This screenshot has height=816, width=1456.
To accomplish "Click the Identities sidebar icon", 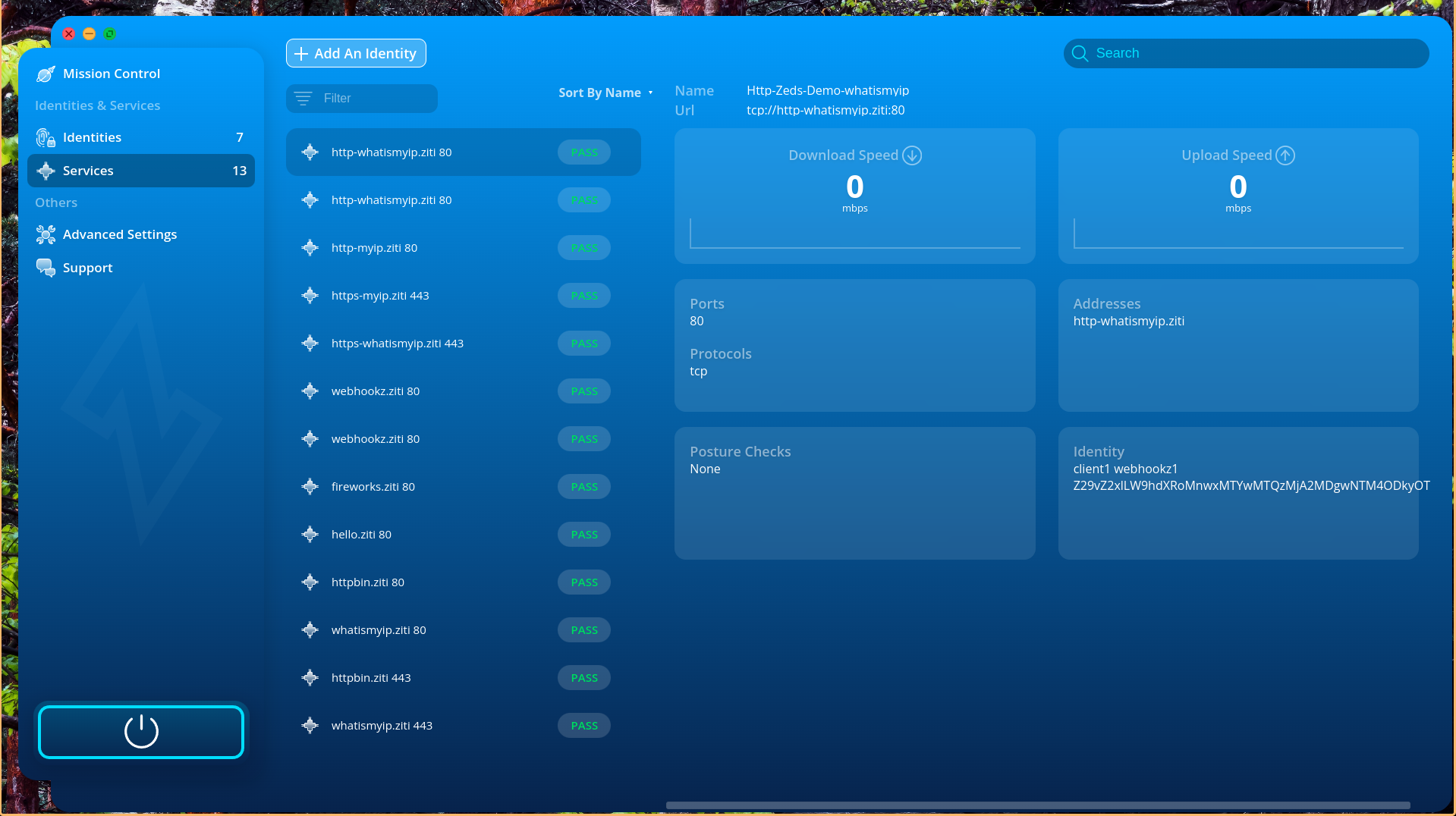I will [x=46, y=137].
